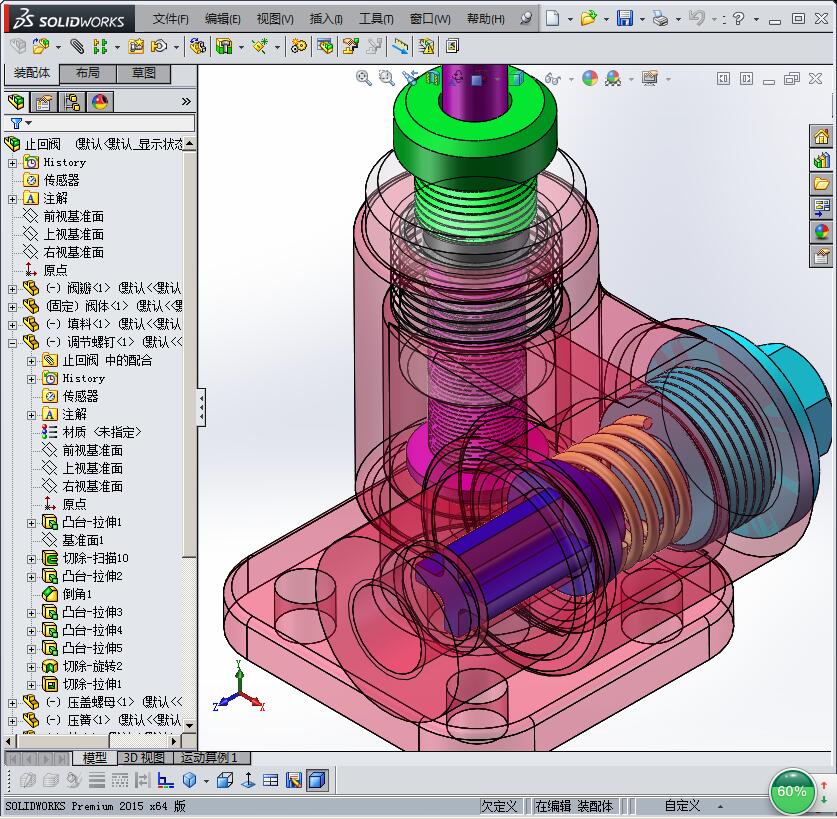Open the Save dropdown arrow

(642, 19)
